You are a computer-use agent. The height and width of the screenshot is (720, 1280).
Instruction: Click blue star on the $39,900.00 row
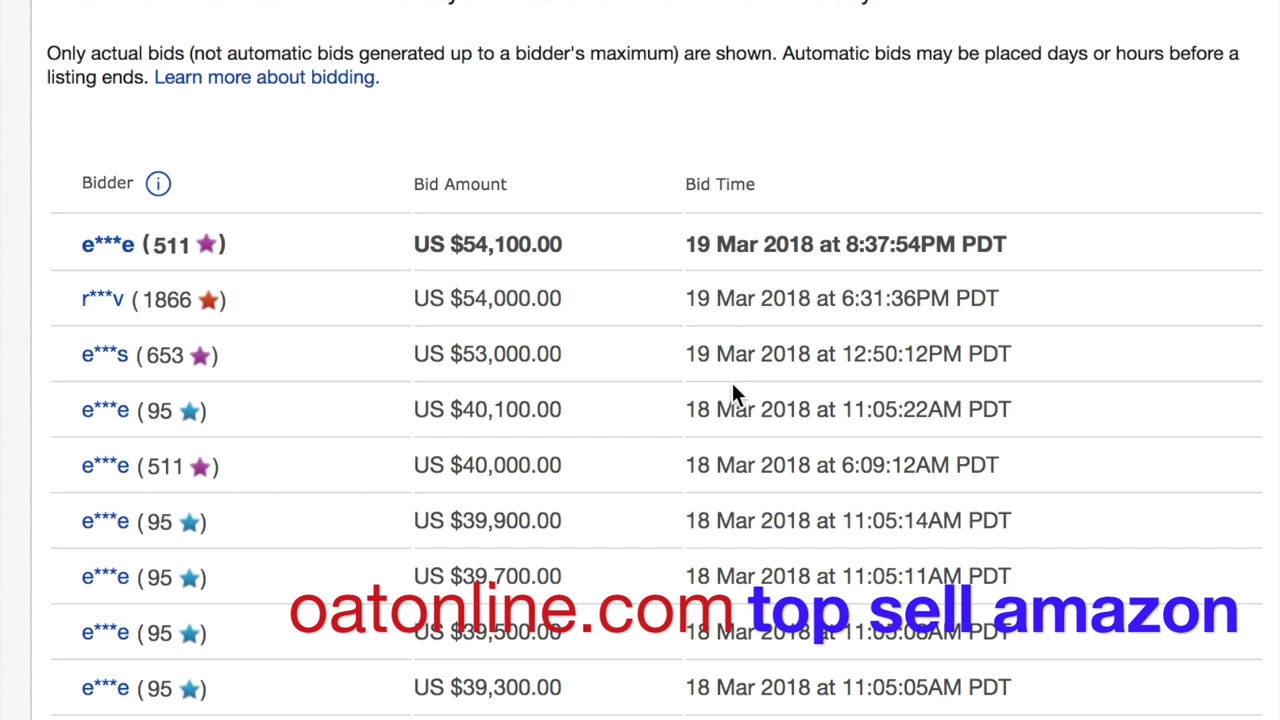[188, 522]
